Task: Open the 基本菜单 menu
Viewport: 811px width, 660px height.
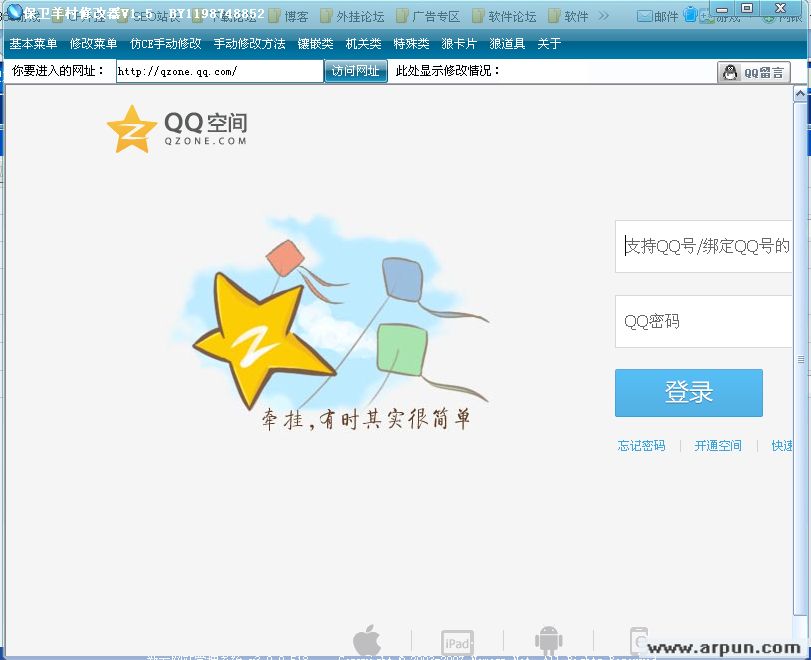Action: click(x=33, y=44)
